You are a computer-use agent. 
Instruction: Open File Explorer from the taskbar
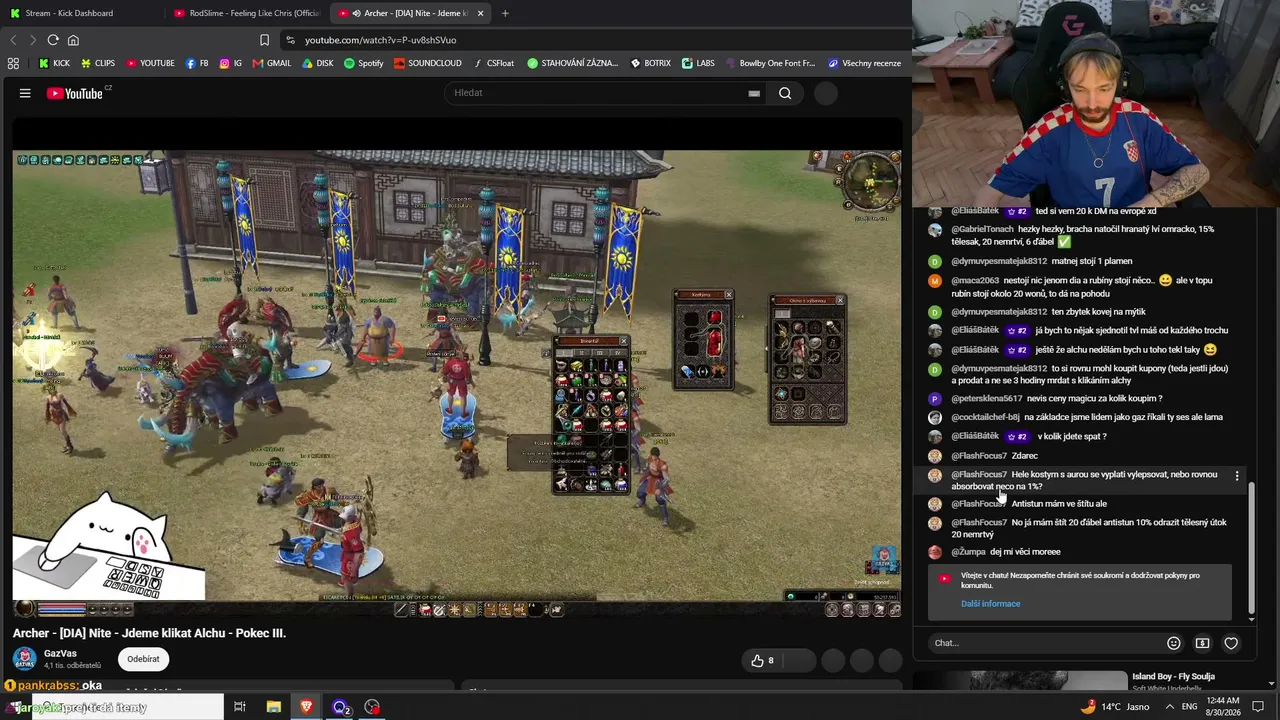pyautogui.click(x=273, y=707)
